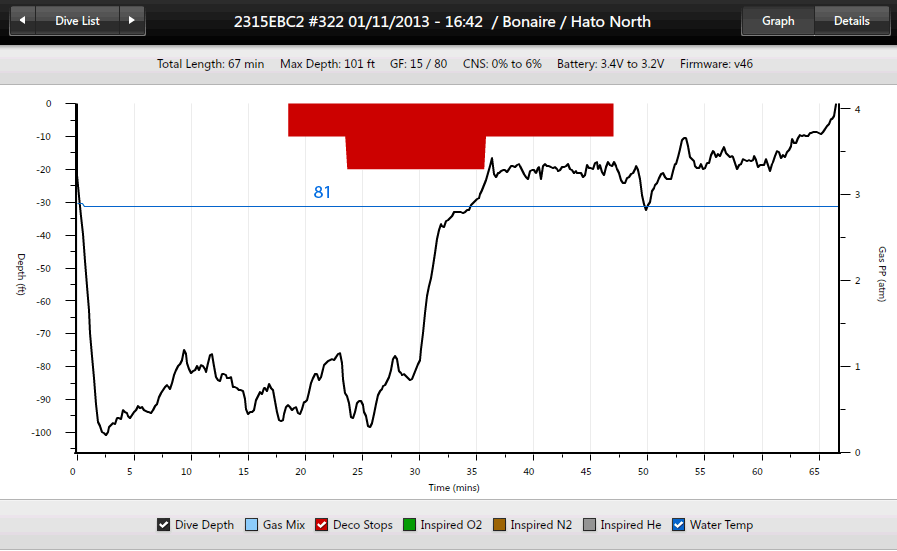Hide Deco Stops via its checkbox
Viewport: 897px width, 551px height.
click(323, 525)
